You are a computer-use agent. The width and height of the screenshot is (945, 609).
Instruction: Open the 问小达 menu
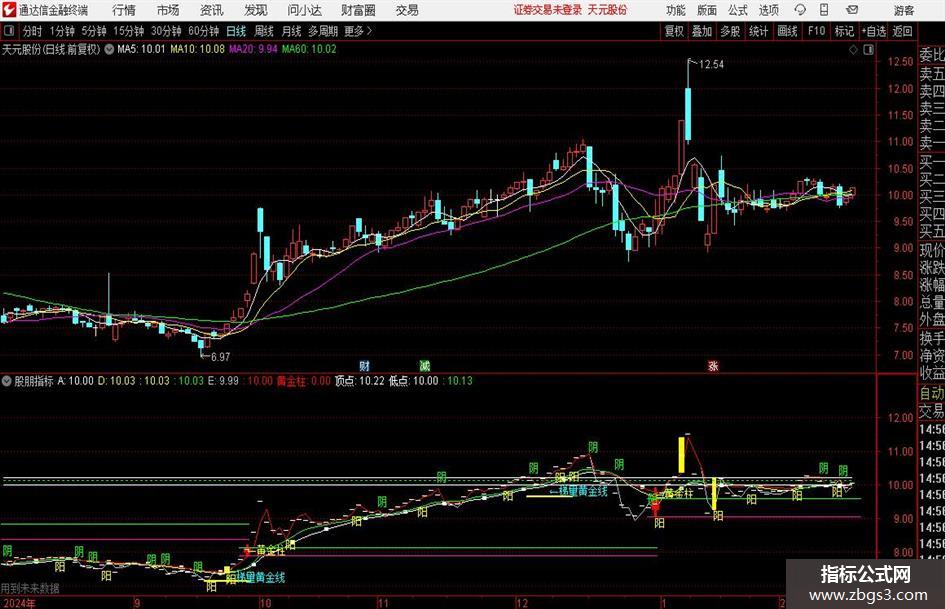click(304, 10)
